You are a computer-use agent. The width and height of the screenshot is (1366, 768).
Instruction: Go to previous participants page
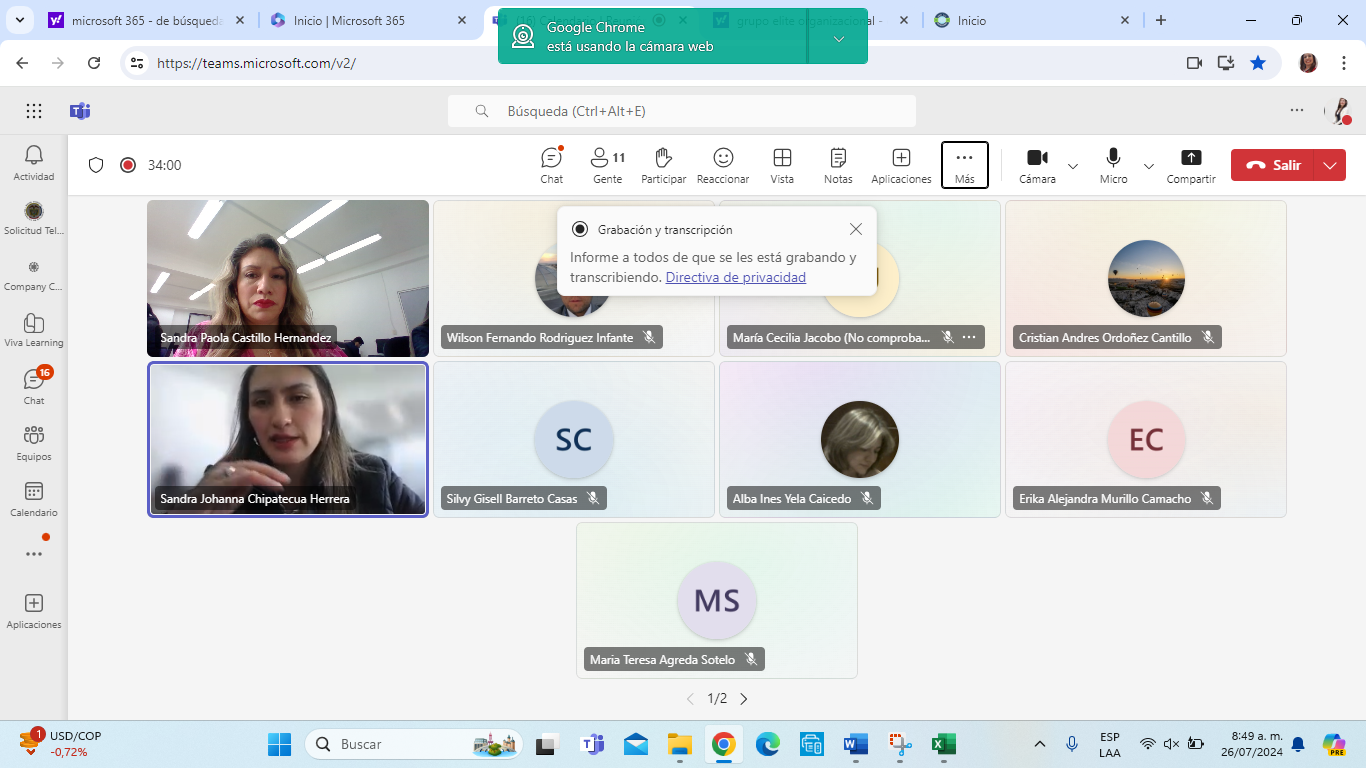coord(690,699)
